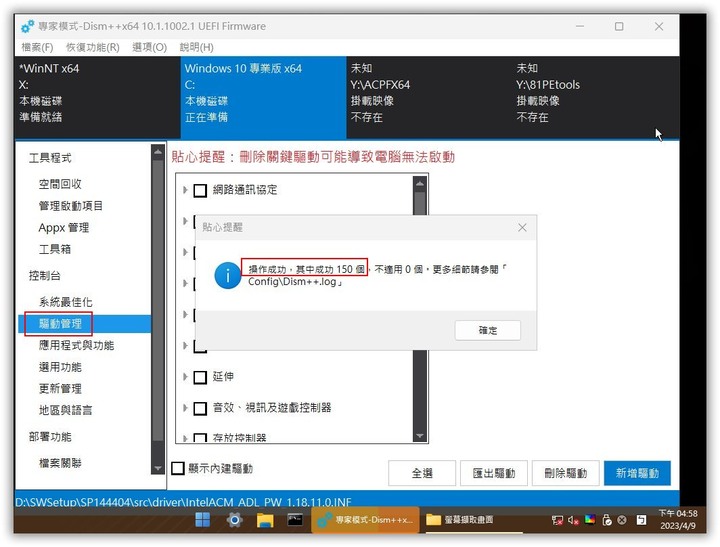Click sidebar scrollbar up arrow
Image resolution: width=720 pixels, height=547 pixels.
pos(158,152)
